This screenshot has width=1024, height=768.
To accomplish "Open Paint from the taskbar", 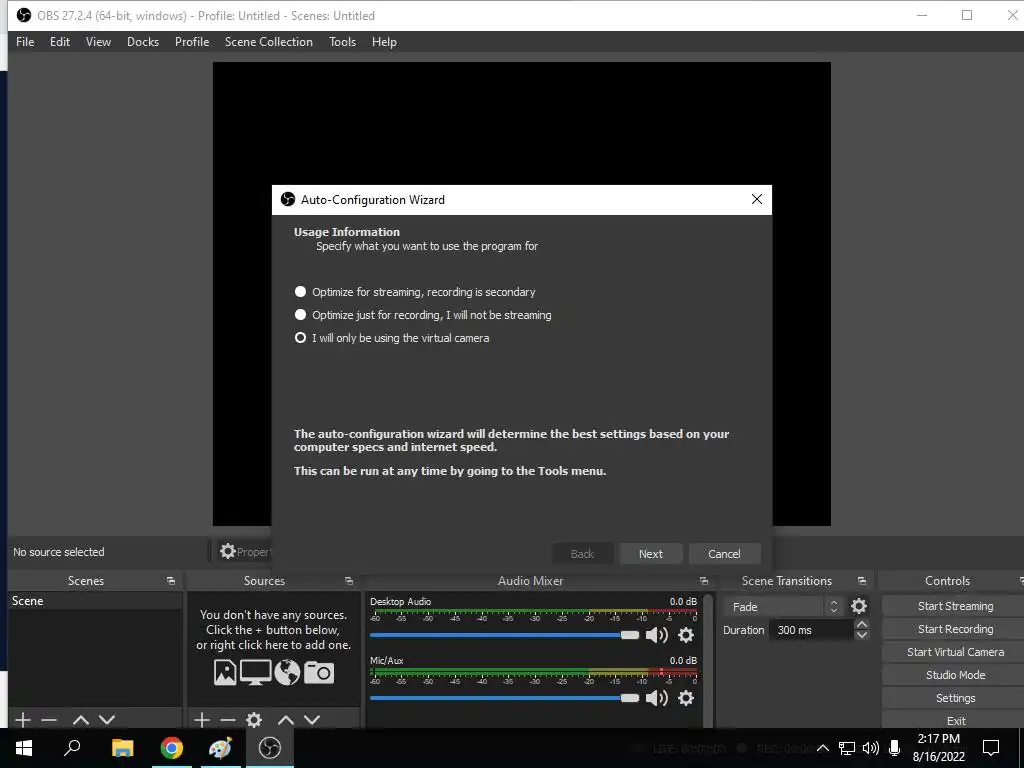I will click(220, 748).
